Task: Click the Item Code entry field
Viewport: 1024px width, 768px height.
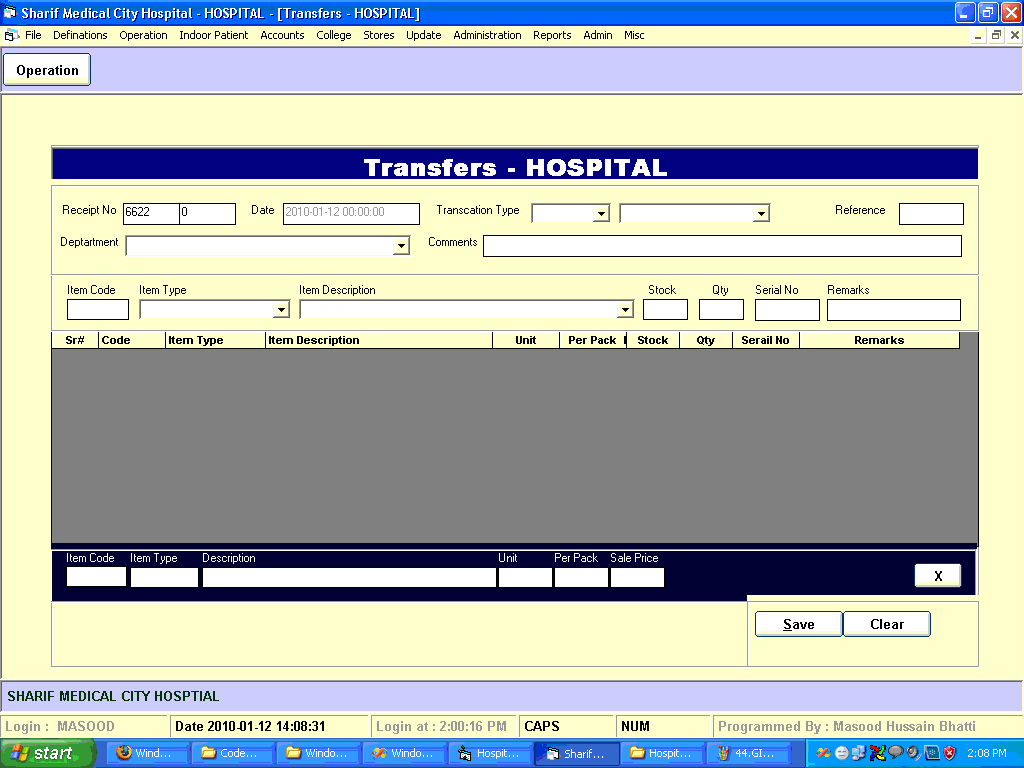Action: 98,310
